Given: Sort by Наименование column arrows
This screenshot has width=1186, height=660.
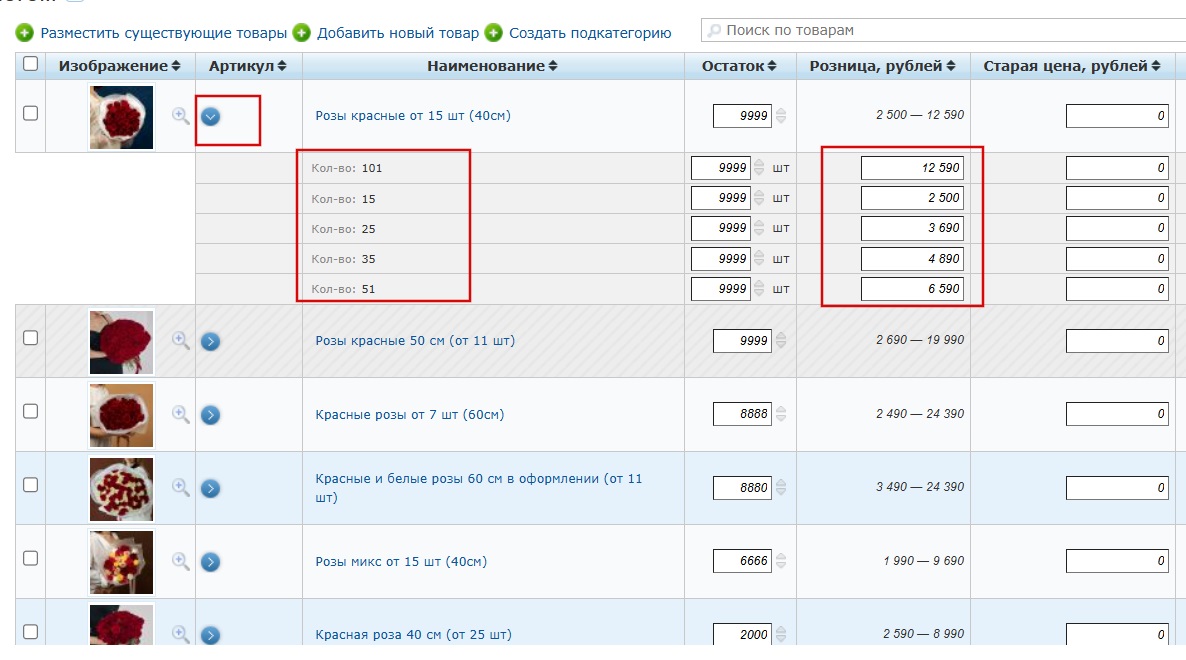Looking at the screenshot, I should (x=553, y=66).
